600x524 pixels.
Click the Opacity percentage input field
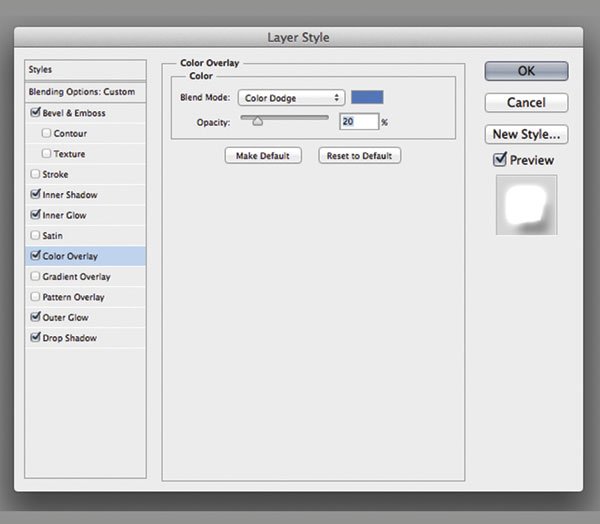(358, 122)
